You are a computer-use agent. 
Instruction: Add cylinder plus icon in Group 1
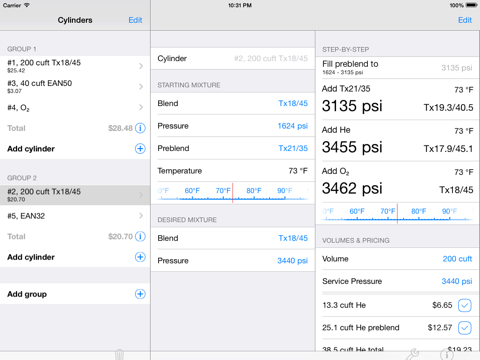[x=140, y=149]
